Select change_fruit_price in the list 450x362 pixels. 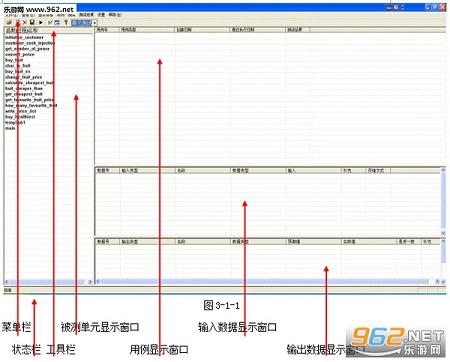(x=23, y=77)
